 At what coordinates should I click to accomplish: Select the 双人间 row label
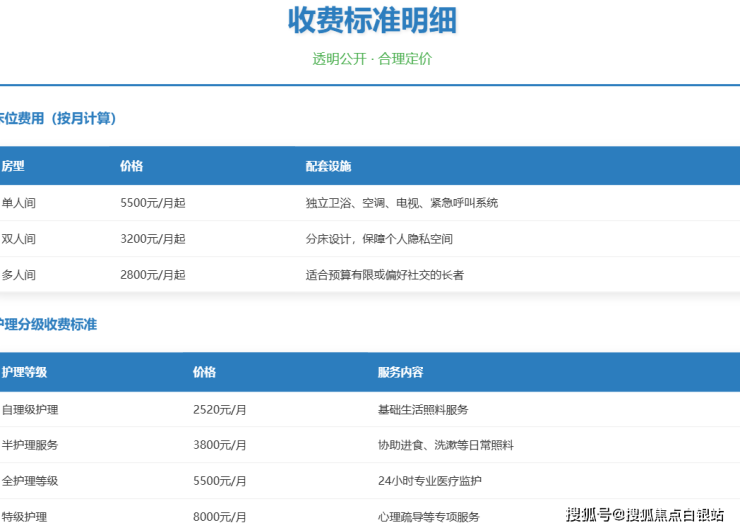[x=19, y=239]
